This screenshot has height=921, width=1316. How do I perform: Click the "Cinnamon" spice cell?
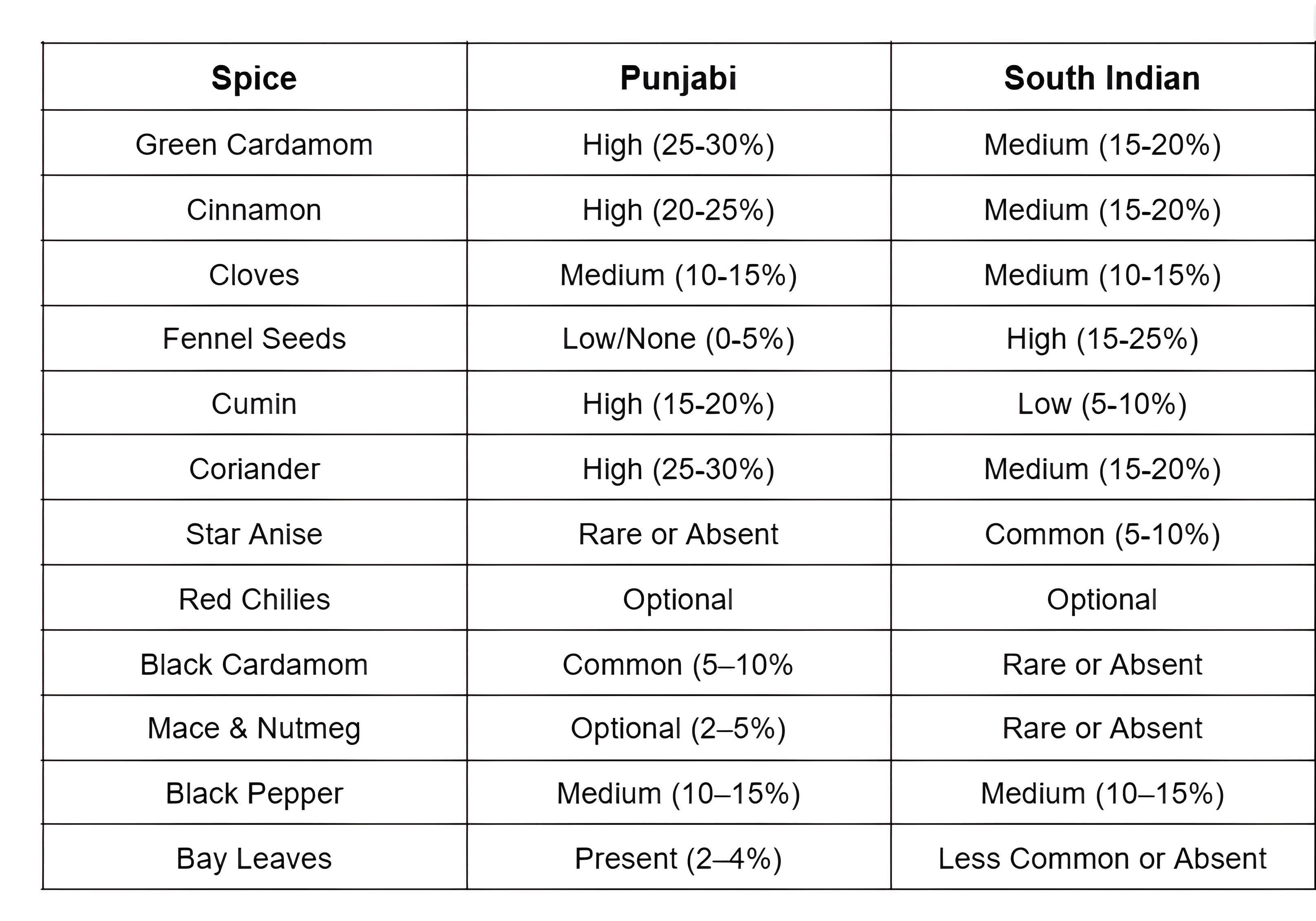click(254, 210)
